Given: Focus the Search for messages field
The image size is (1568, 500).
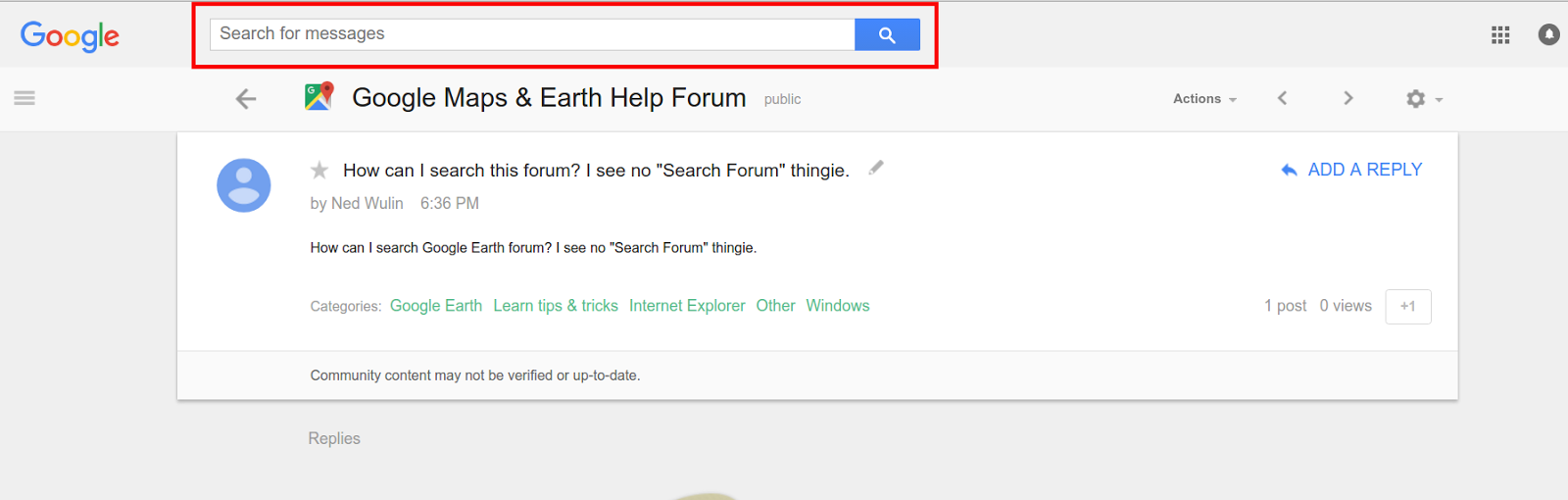Looking at the screenshot, I should (x=532, y=34).
